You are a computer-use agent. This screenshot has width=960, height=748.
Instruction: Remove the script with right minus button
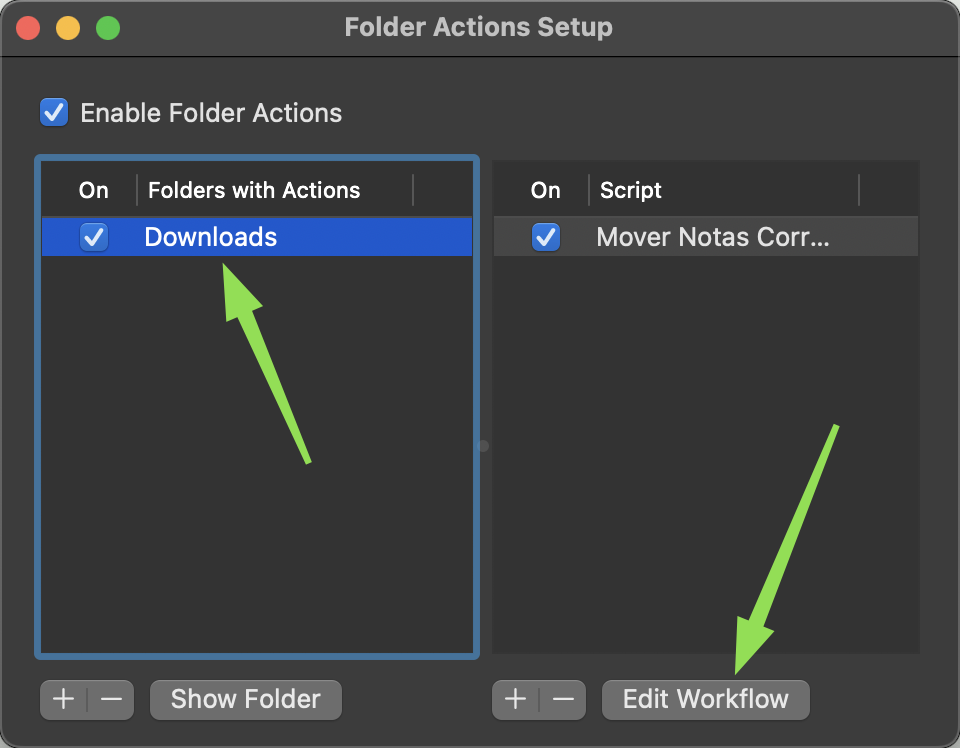(563, 699)
